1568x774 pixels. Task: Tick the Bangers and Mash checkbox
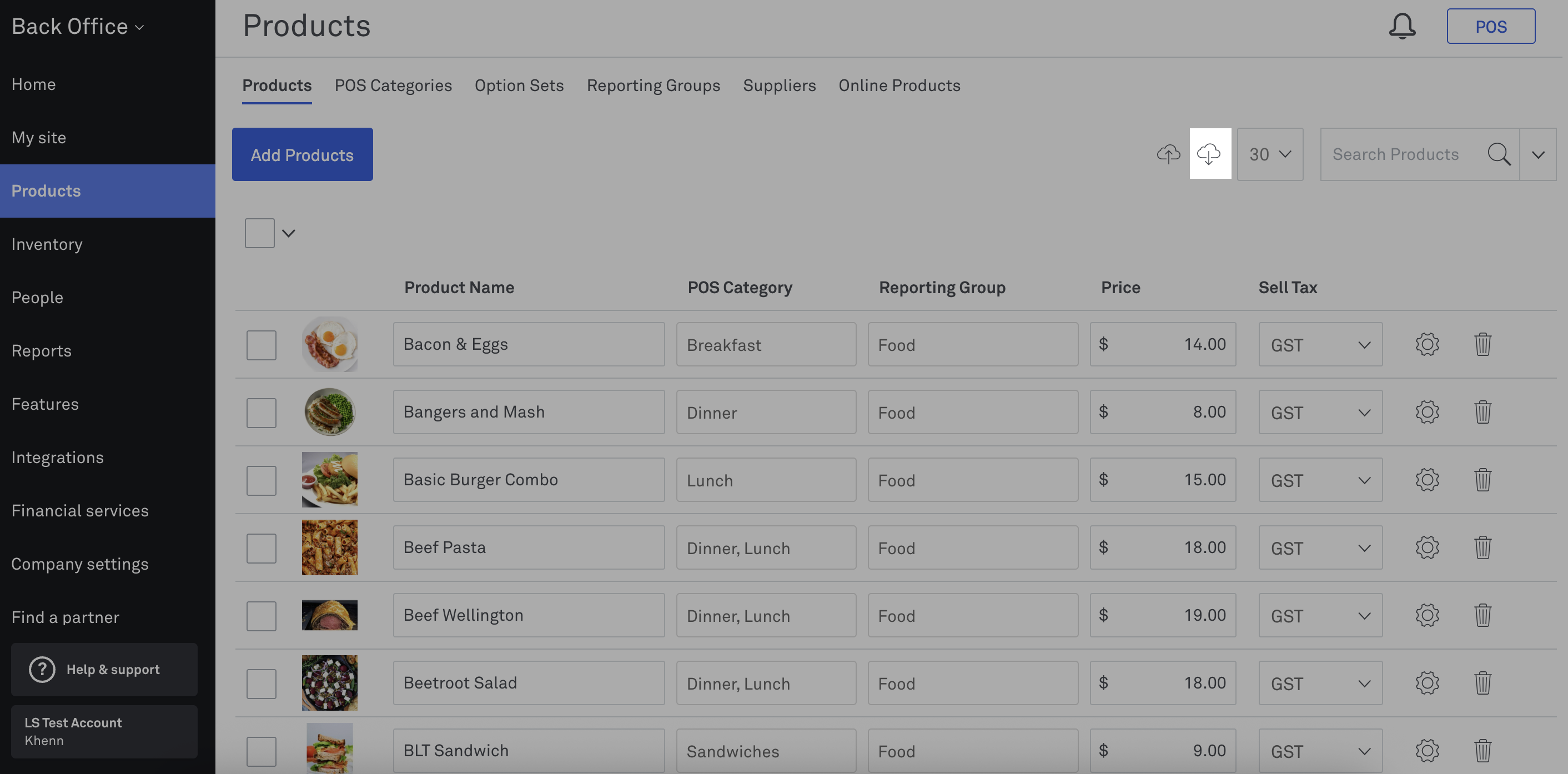(x=261, y=413)
